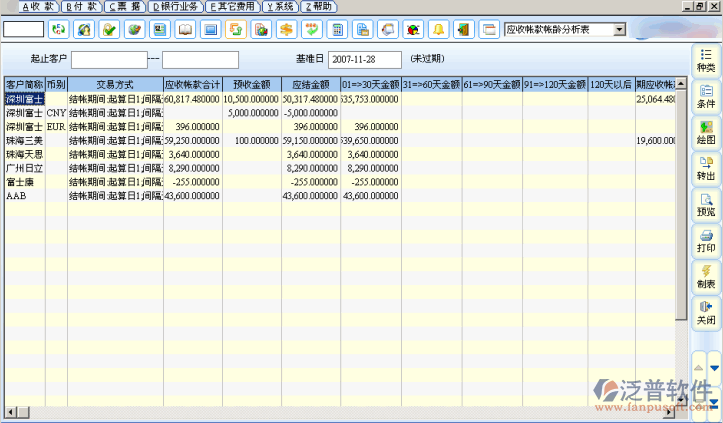This screenshot has width=723, height=423.
Task: Click the 基准日 date field
Action: pos(364,60)
